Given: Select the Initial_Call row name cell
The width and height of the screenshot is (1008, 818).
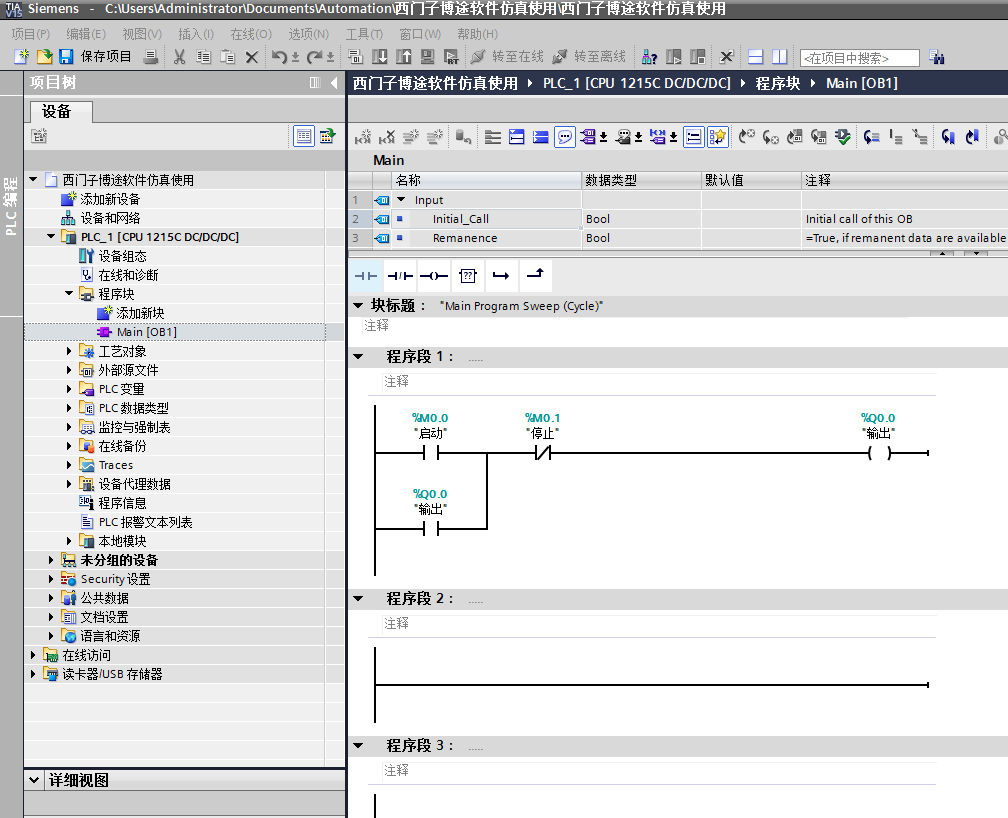Looking at the screenshot, I should [x=487, y=219].
